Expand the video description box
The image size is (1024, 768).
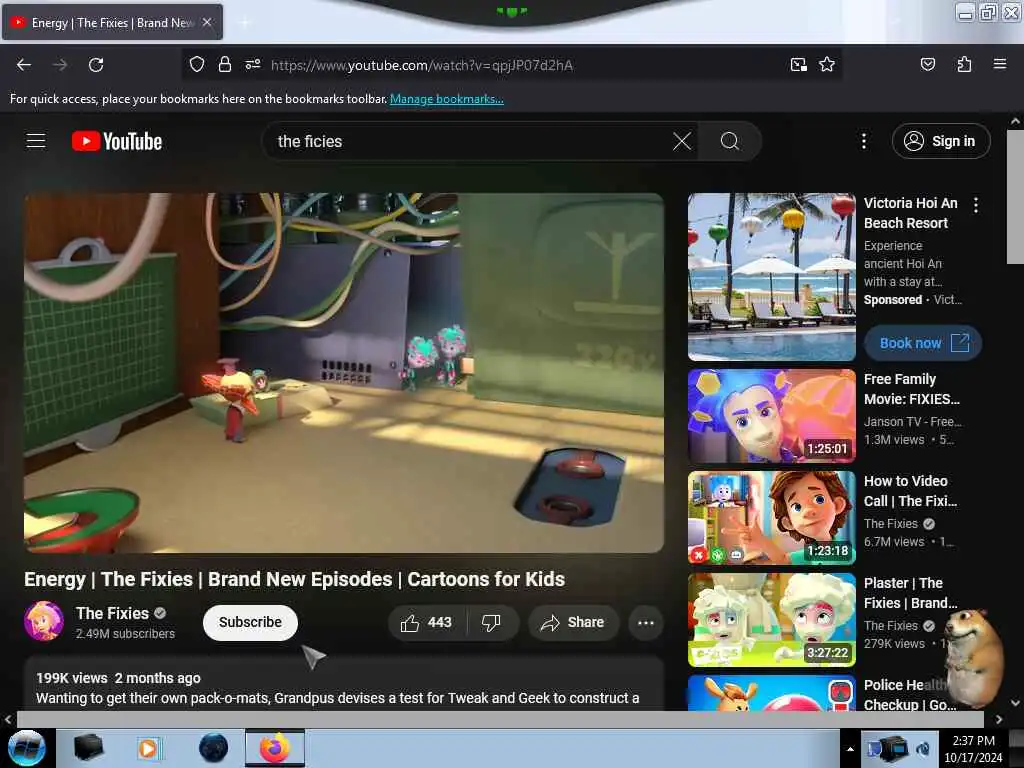[344, 684]
